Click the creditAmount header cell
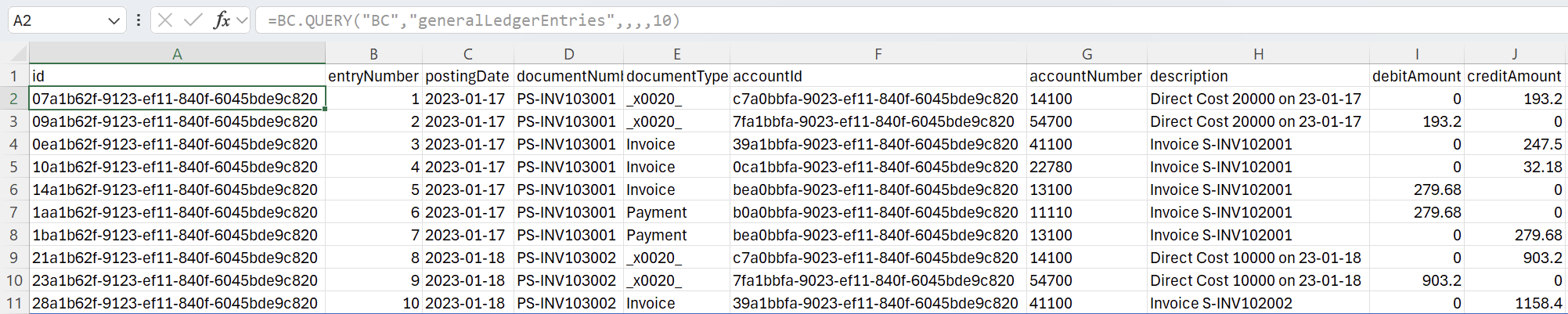Screen dimensions: 1568x314 pyautogui.click(x=1514, y=76)
